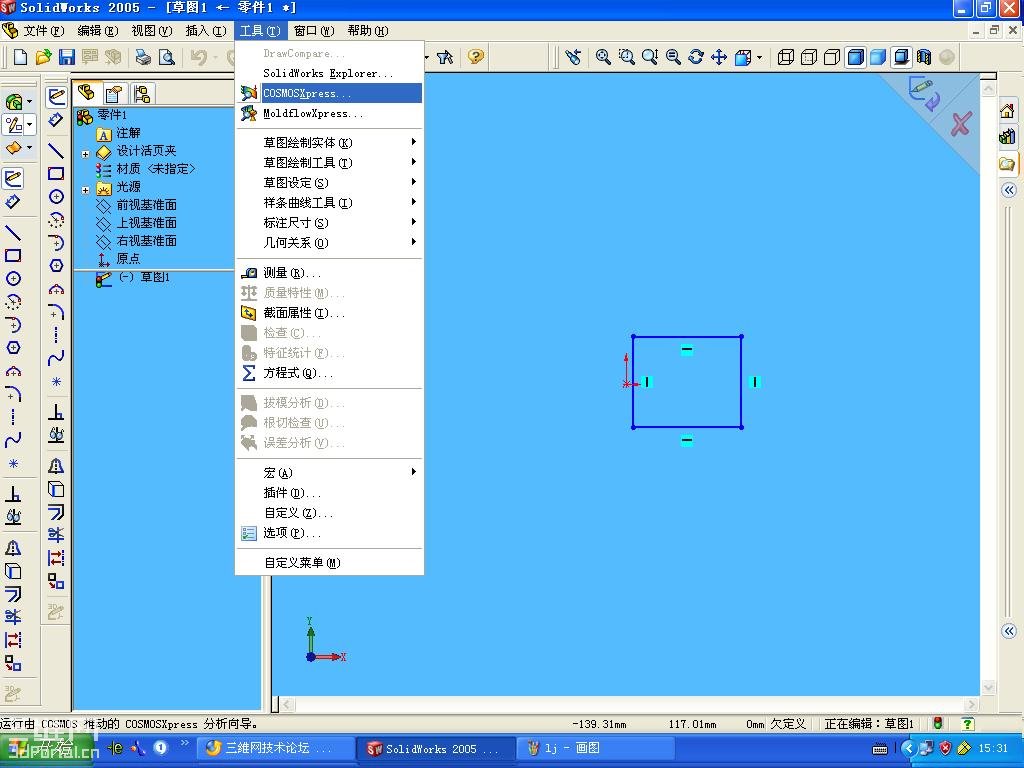1024x768 pixels.
Task: Open the Sketch toolbar flyout arrow
Action: [x=29, y=124]
